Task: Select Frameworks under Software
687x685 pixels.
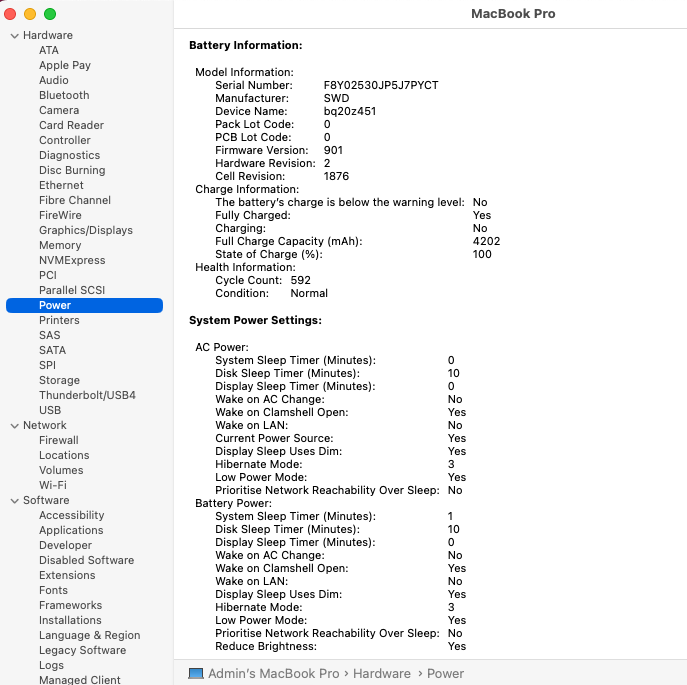Action: (x=70, y=605)
